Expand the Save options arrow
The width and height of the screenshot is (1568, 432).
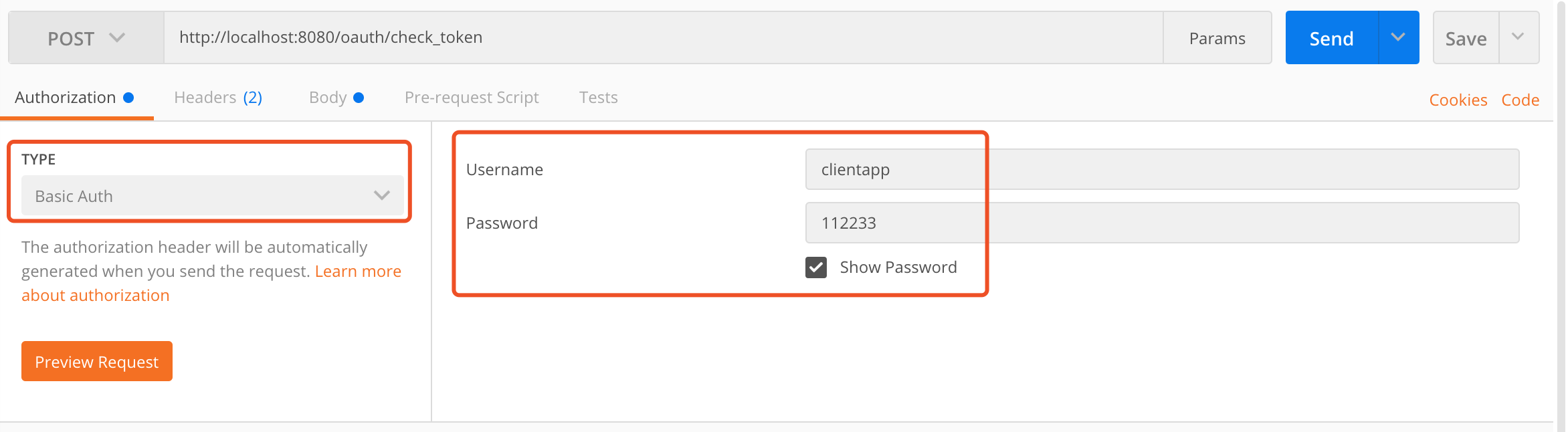pyautogui.click(x=1518, y=38)
